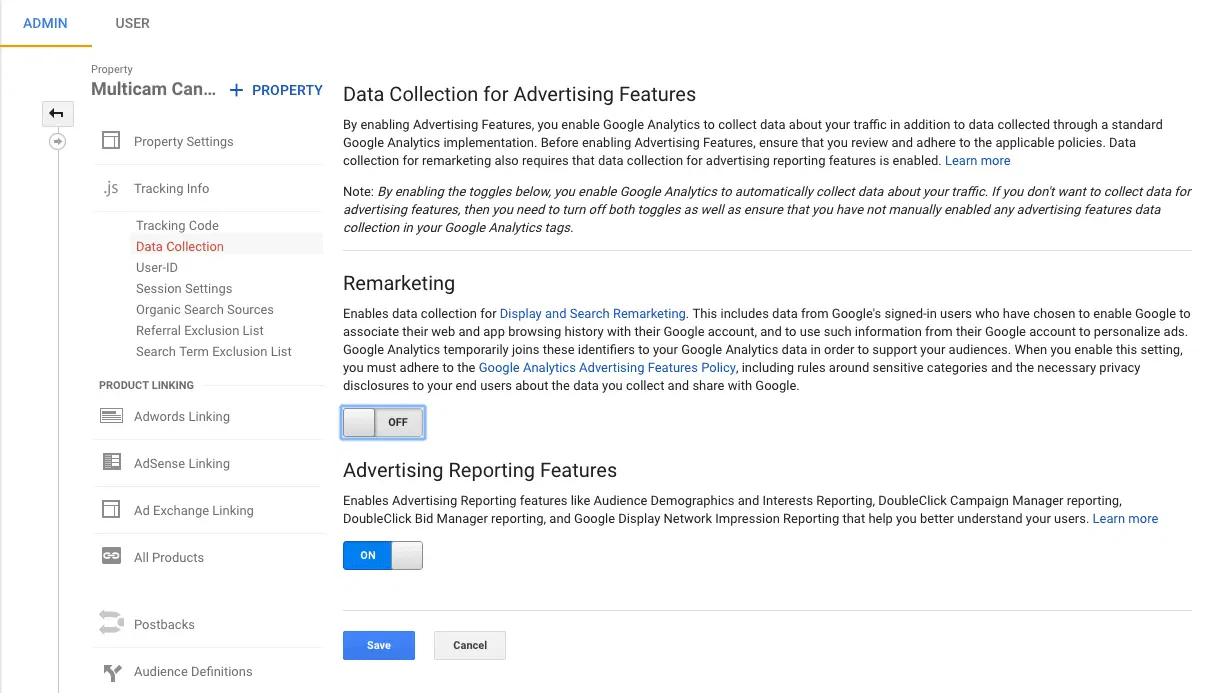Open Audience Definitions
Viewport: 1212px width, 693px height.
(x=193, y=671)
